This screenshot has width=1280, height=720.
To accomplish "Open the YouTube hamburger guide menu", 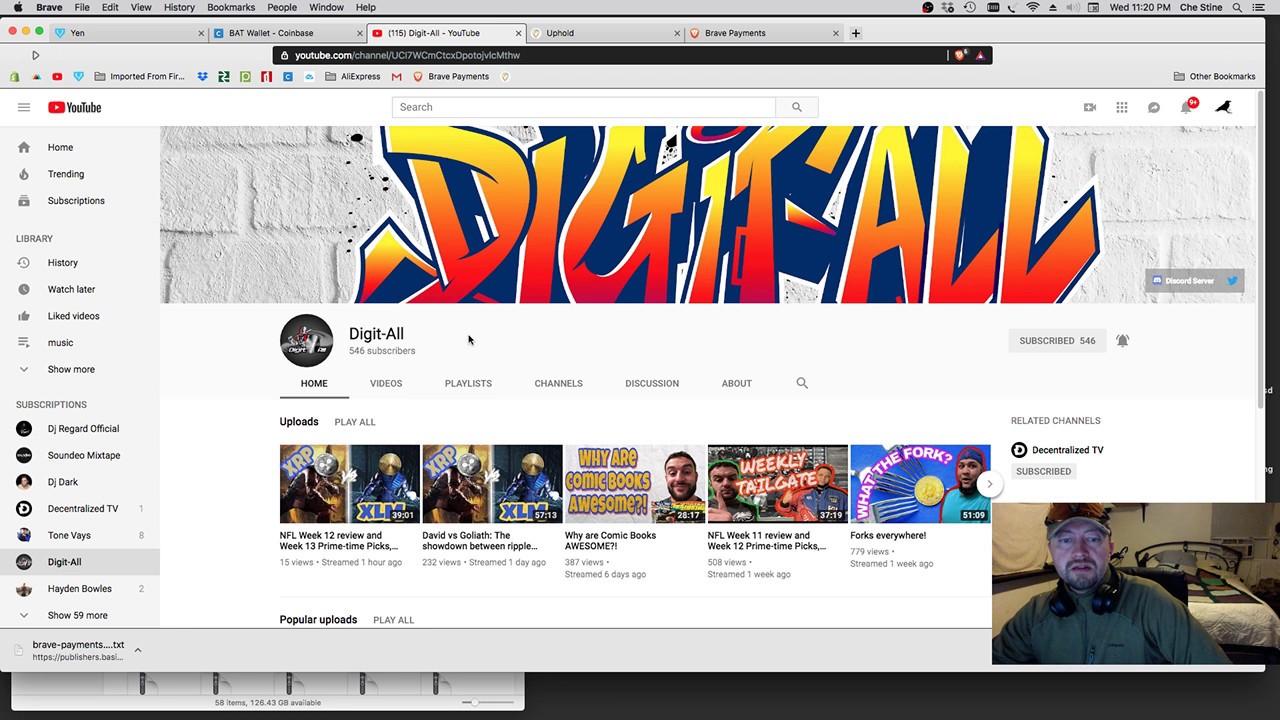I will [x=24, y=107].
